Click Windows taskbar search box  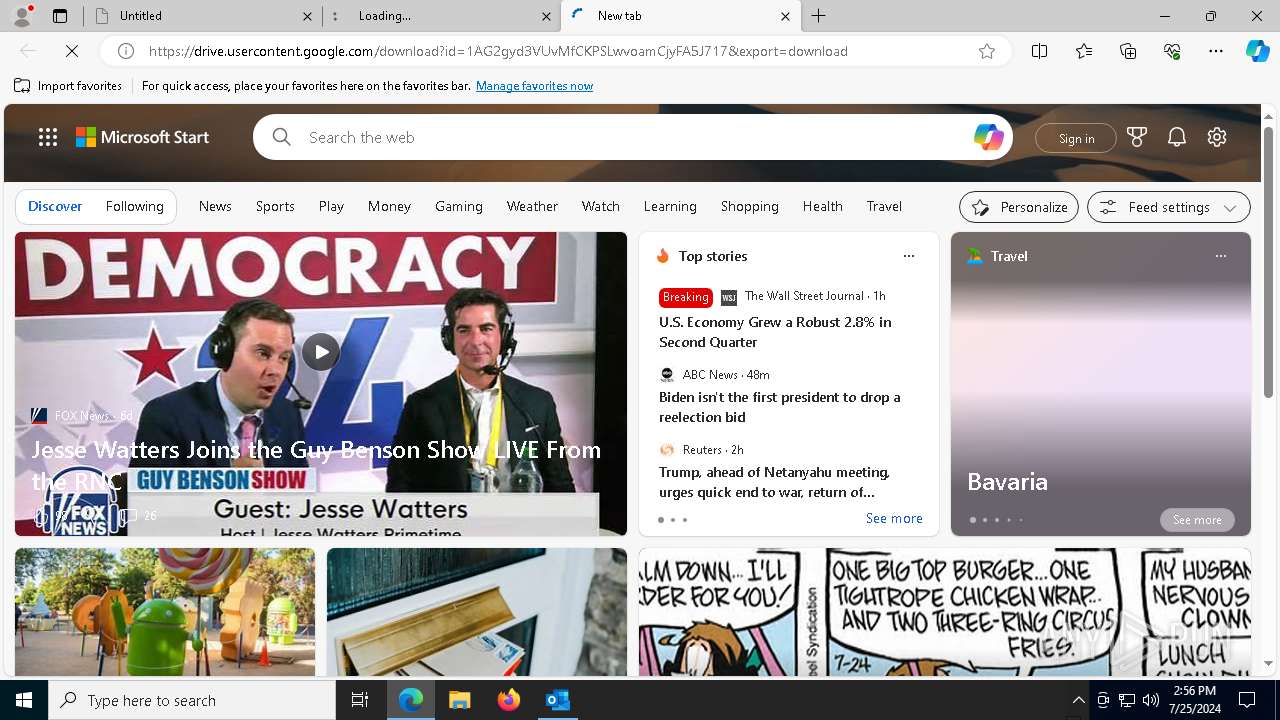pyautogui.click(x=192, y=700)
